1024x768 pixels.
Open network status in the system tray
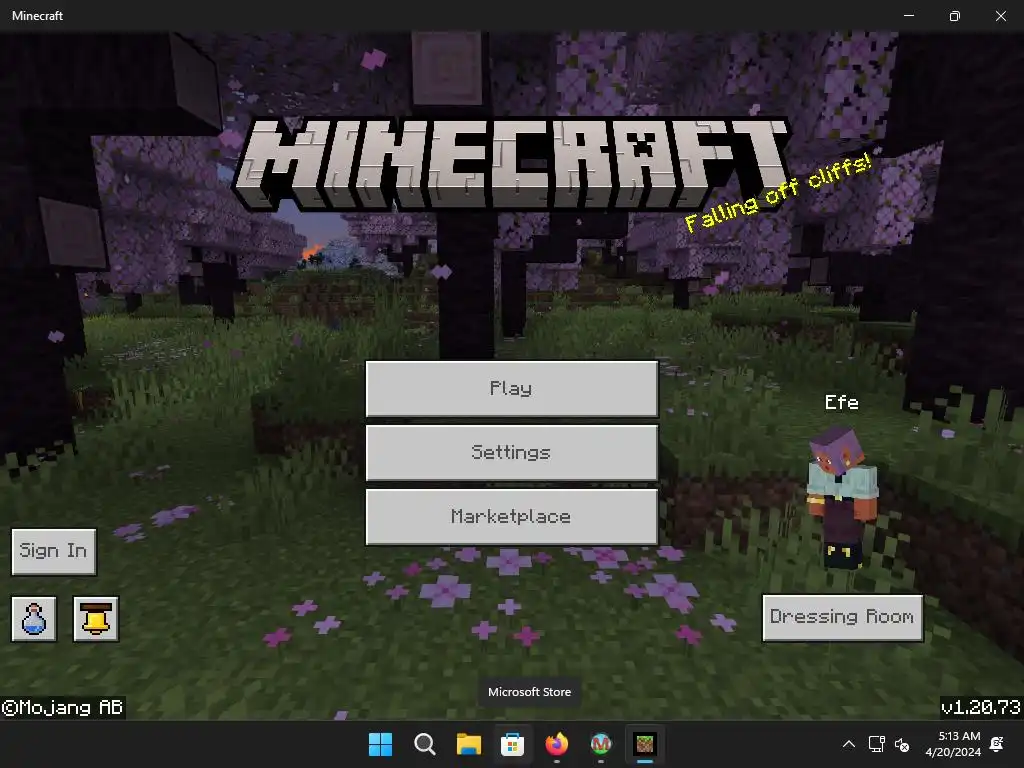coord(876,744)
